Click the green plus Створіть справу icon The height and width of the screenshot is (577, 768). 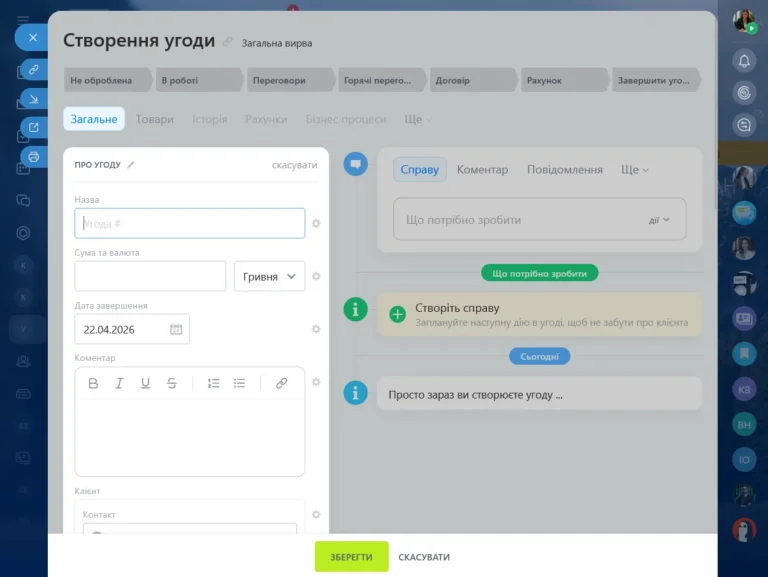pos(397,314)
